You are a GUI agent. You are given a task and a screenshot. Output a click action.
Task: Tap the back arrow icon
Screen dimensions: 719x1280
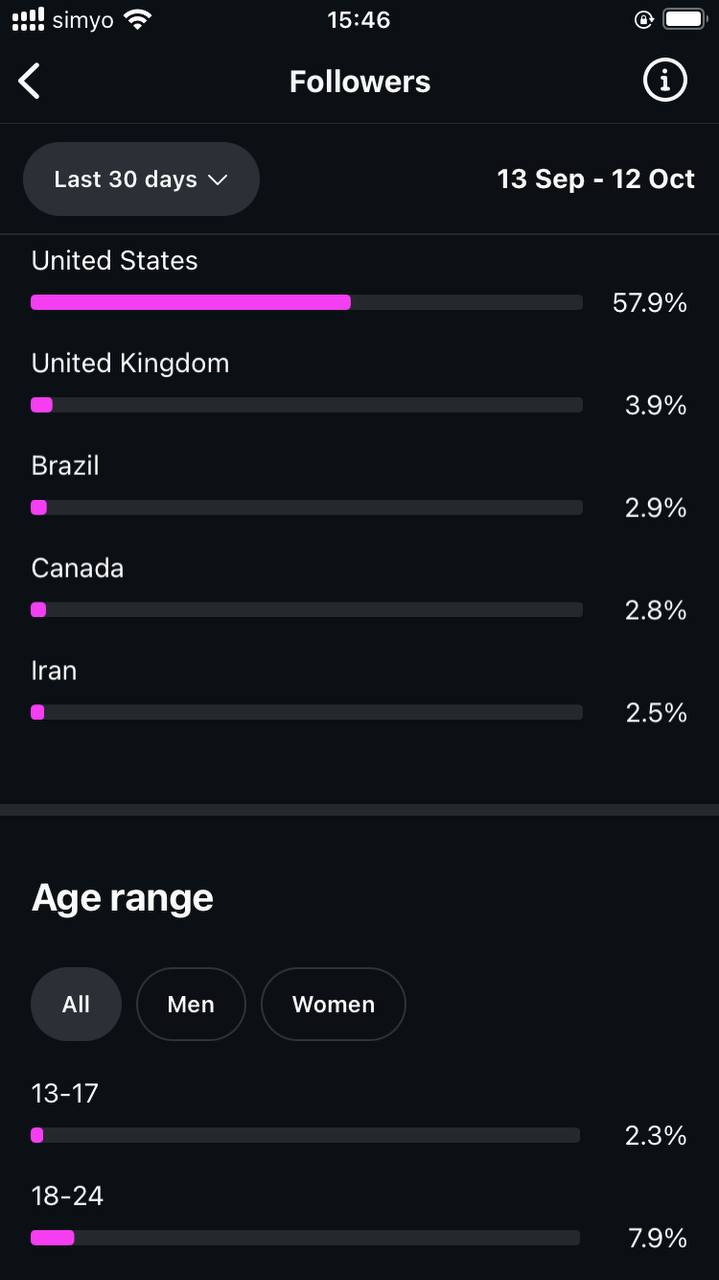point(30,81)
